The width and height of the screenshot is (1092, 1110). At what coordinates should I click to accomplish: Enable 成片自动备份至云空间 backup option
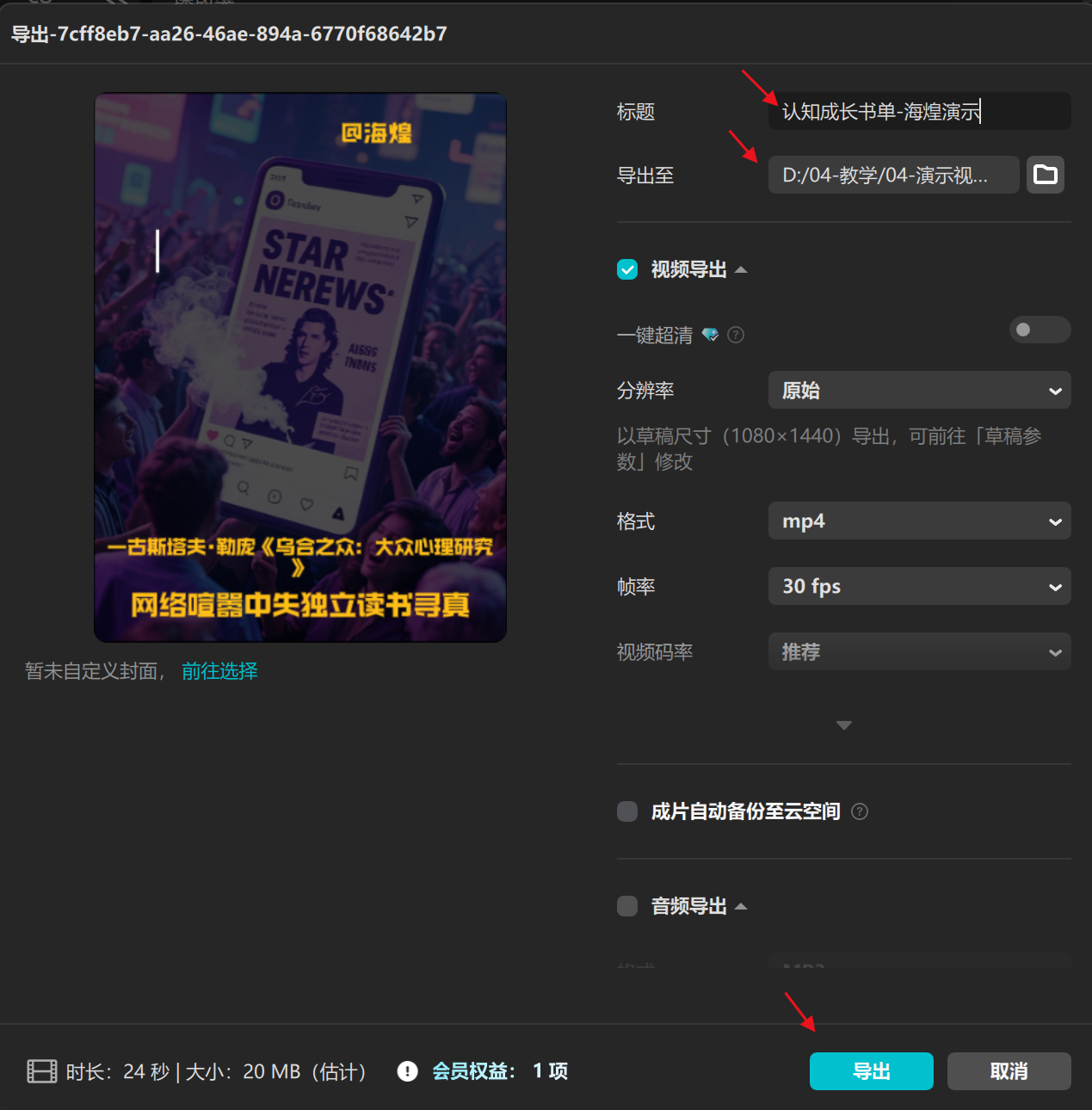tap(626, 811)
